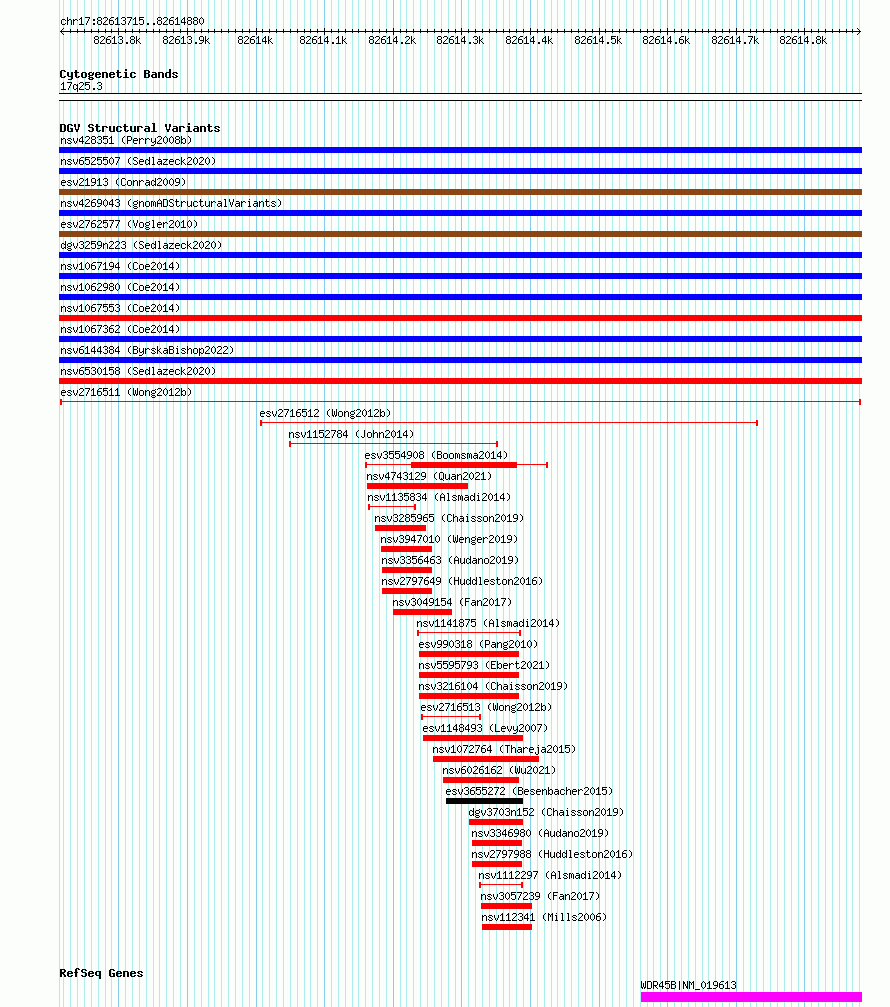Click the black esv3655272 variant bar
The height and width of the screenshot is (1007, 890).
(484, 801)
